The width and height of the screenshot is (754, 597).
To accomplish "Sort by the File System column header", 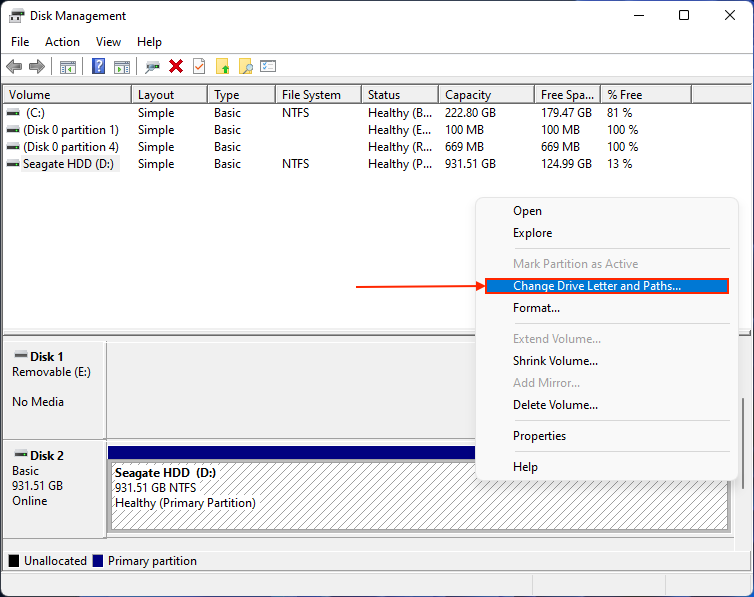I will point(319,95).
